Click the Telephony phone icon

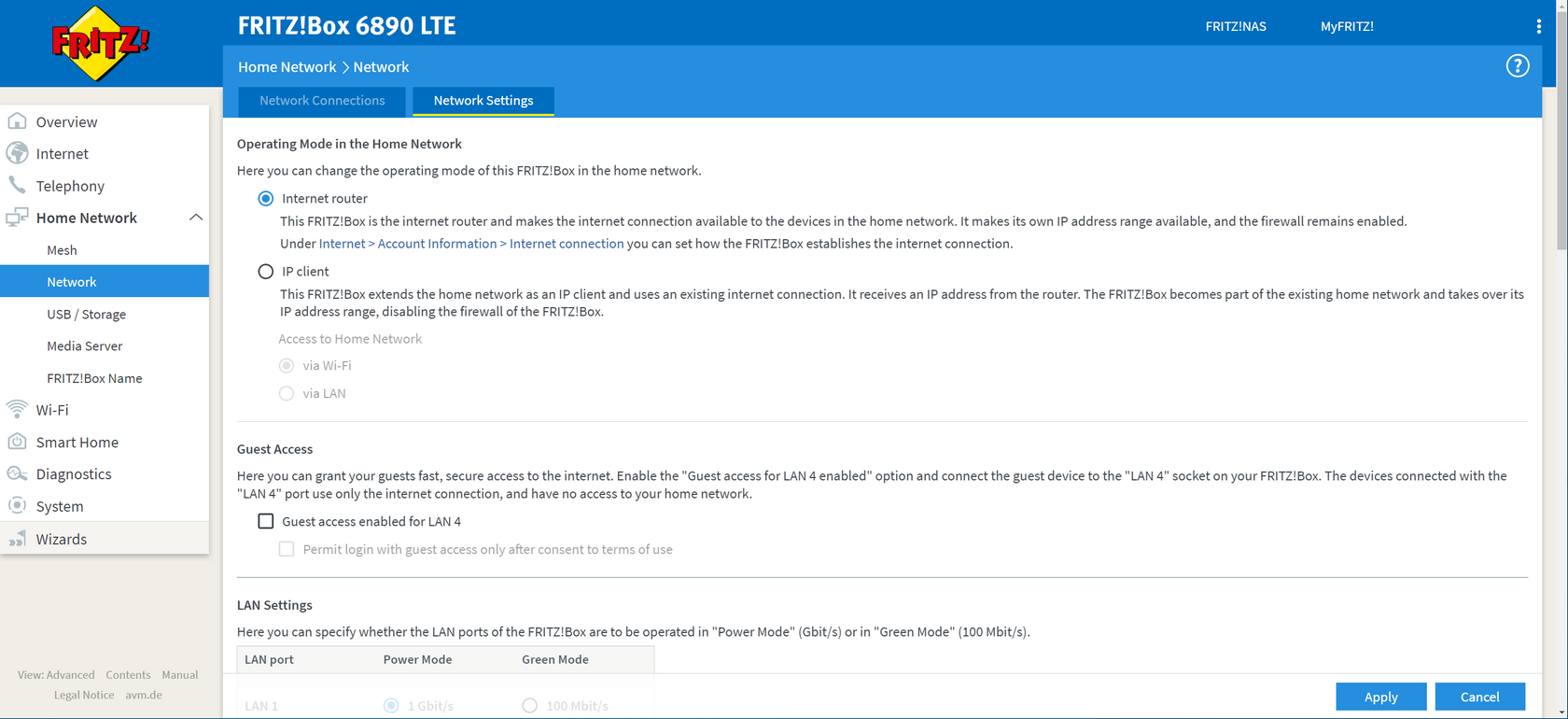[x=17, y=185]
